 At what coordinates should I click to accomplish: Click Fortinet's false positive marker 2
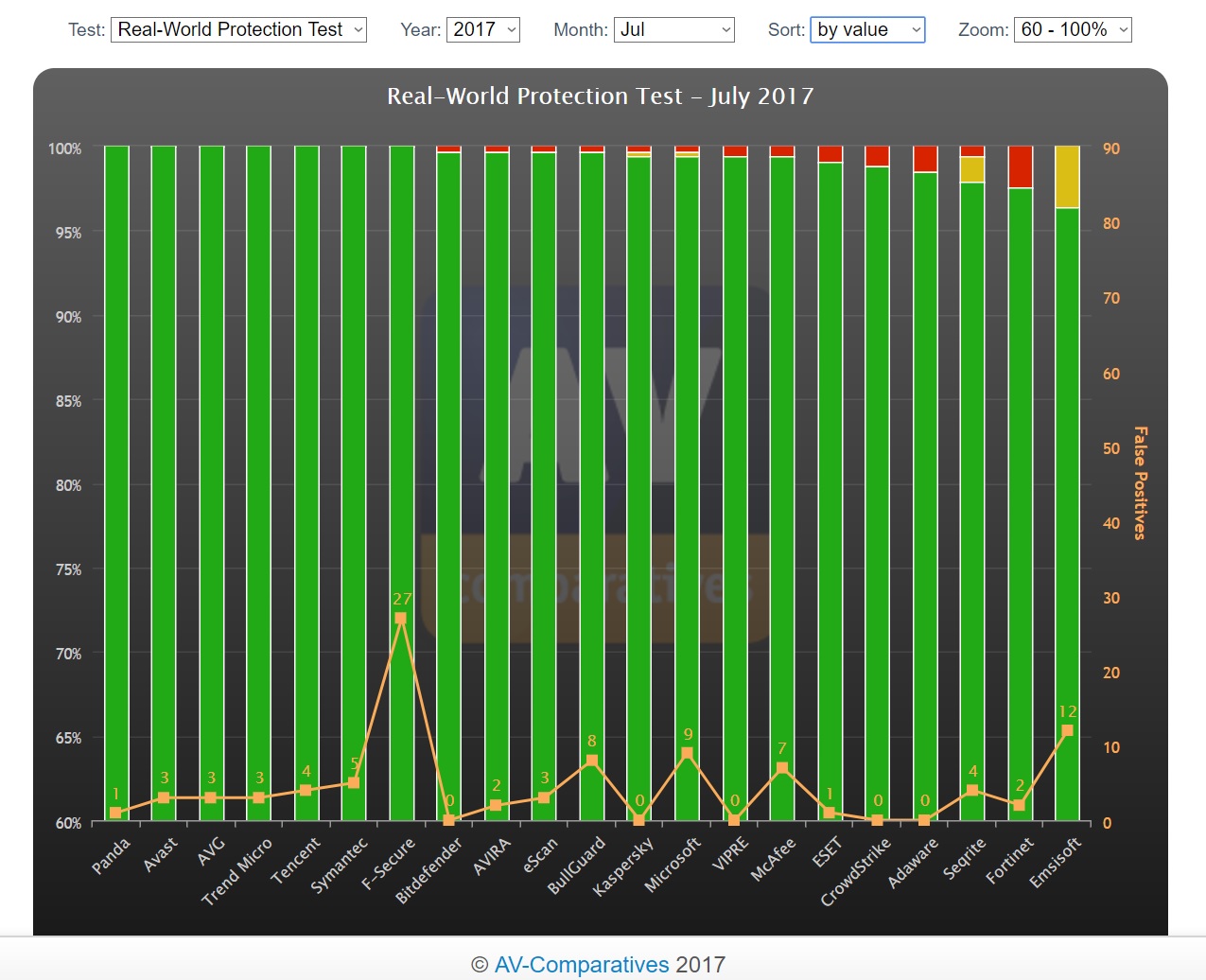tap(1020, 805)
